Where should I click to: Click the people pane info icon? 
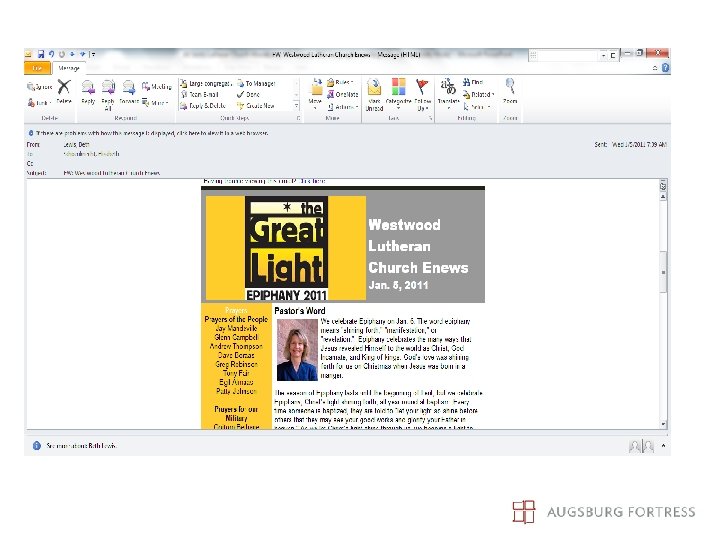tap(37, 445)
